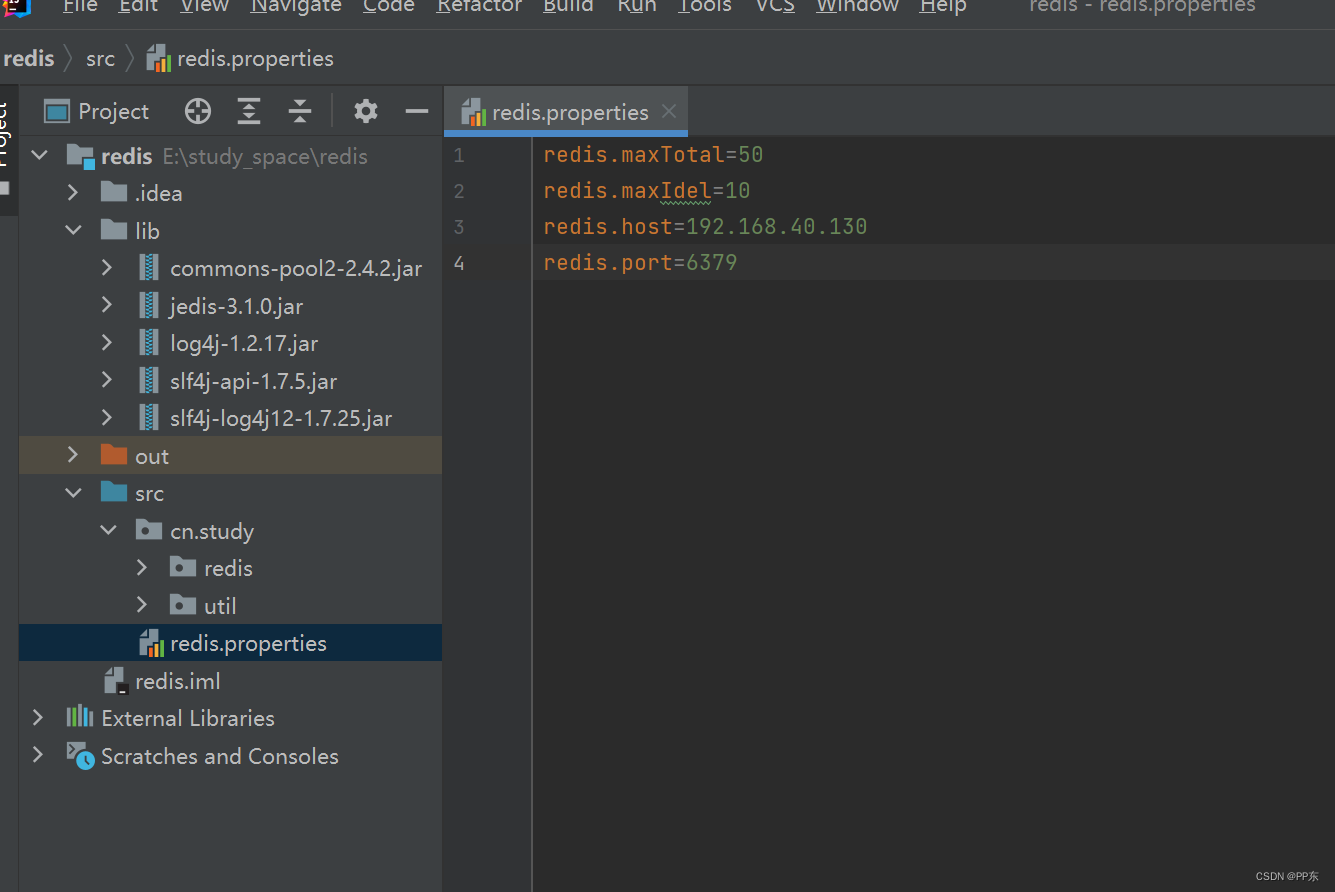Image resolution: width=1335 pixels, height=892 pixels.
Task: Open the Edit menu
Action: (x=138, y=6)
